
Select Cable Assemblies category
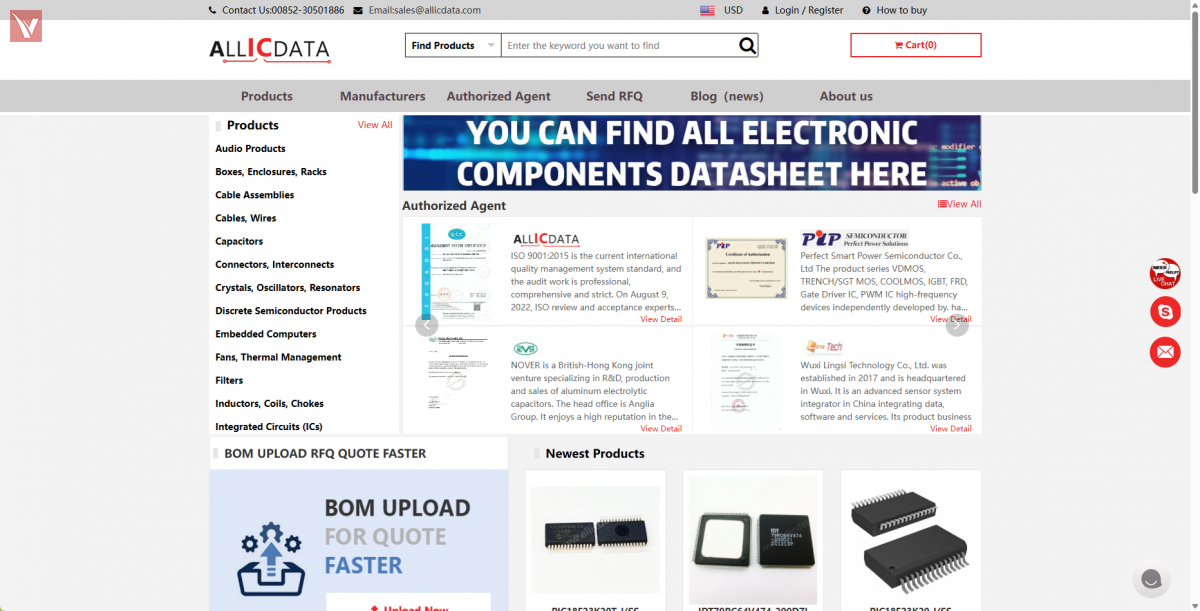pos(255,195)
